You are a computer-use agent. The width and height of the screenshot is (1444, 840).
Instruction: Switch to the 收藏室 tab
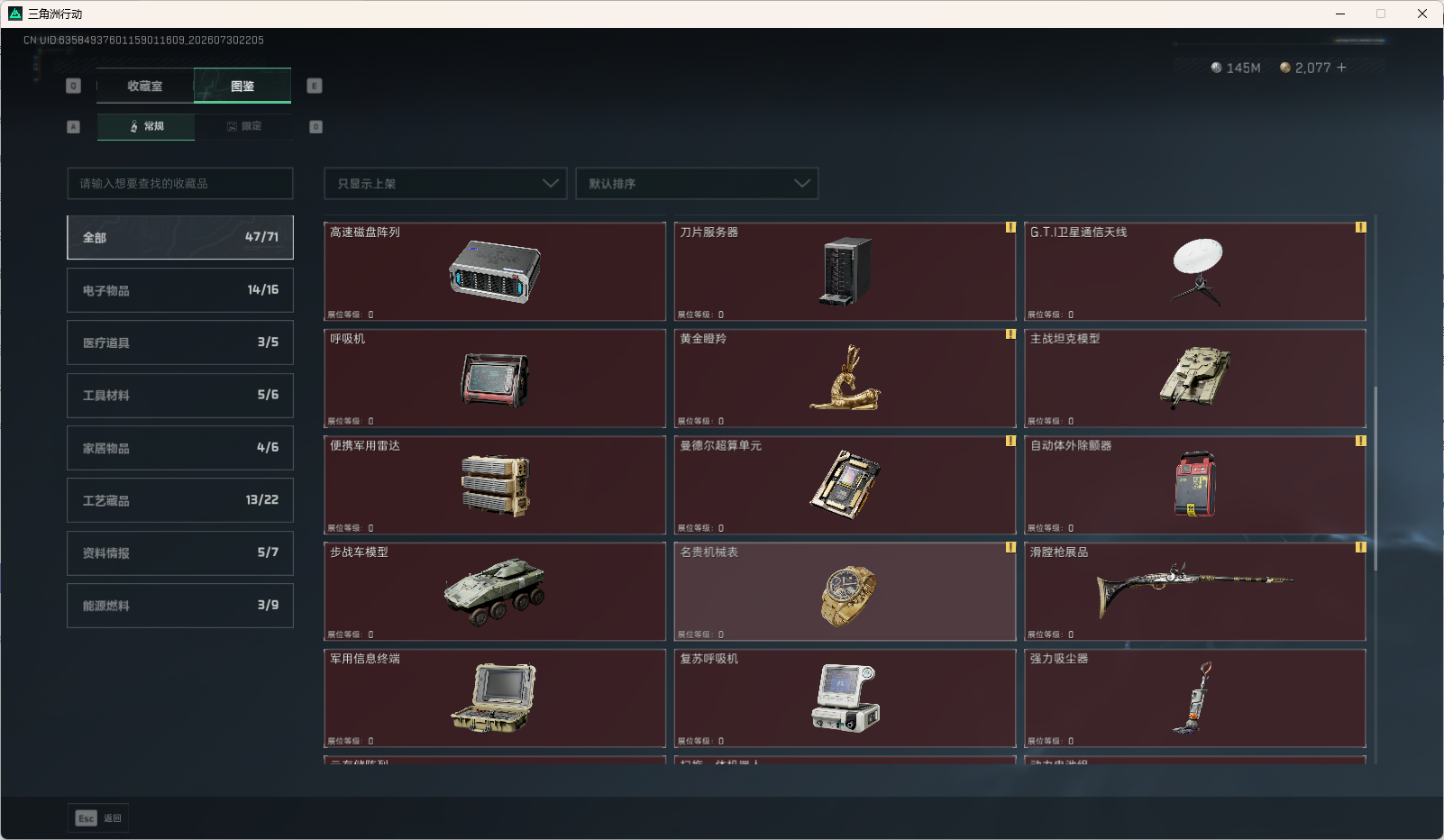(x=145, y=86)
